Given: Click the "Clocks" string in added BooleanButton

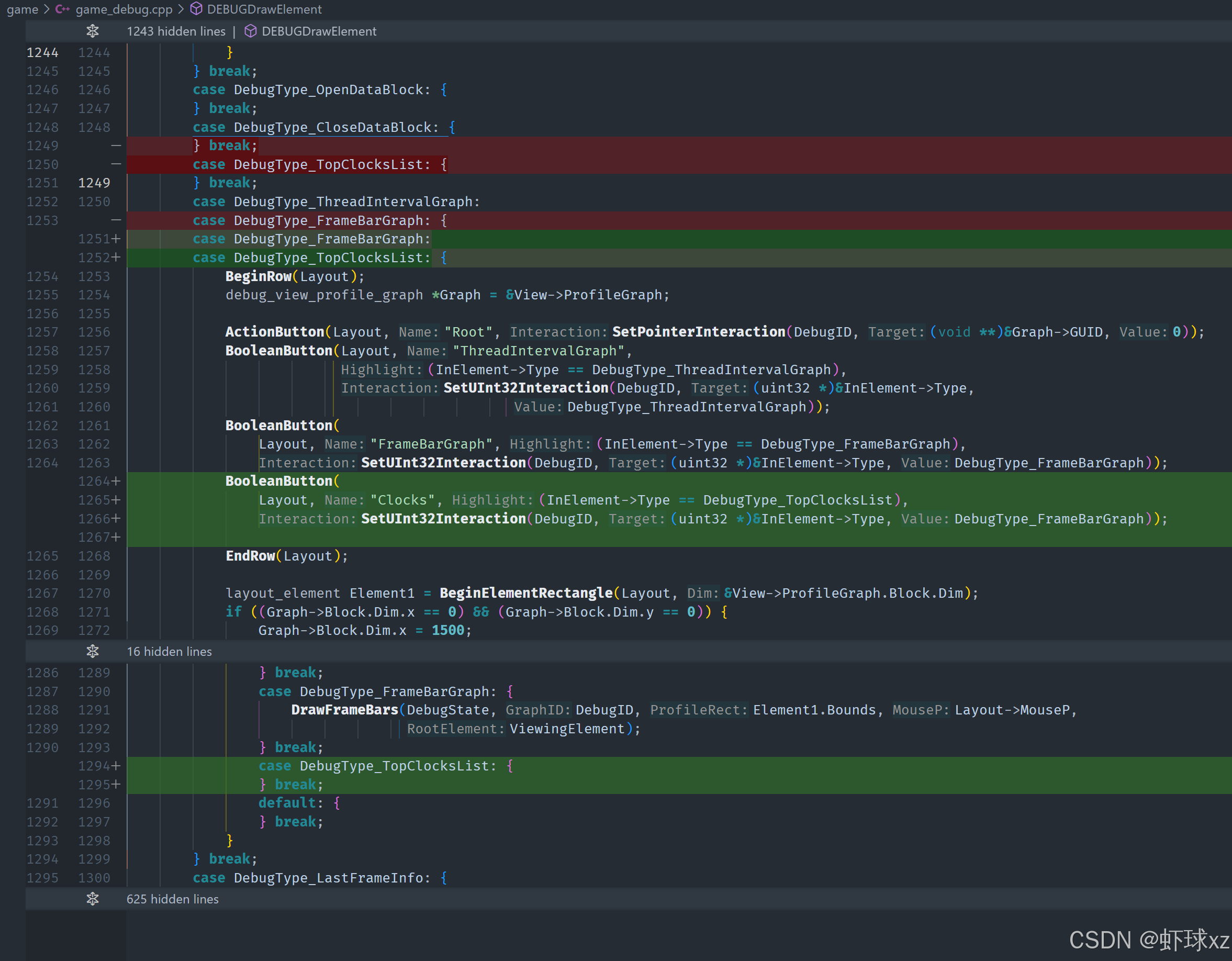Looking at the screenshot, I should (402, 500).
